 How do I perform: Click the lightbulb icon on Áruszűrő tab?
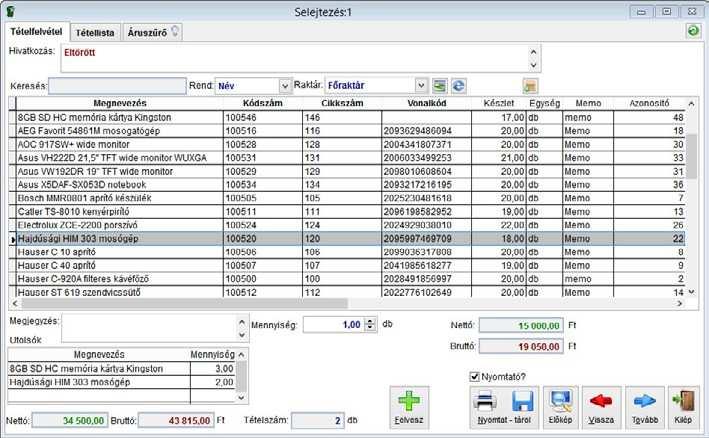pyautogui.click(x=175, y=31)
